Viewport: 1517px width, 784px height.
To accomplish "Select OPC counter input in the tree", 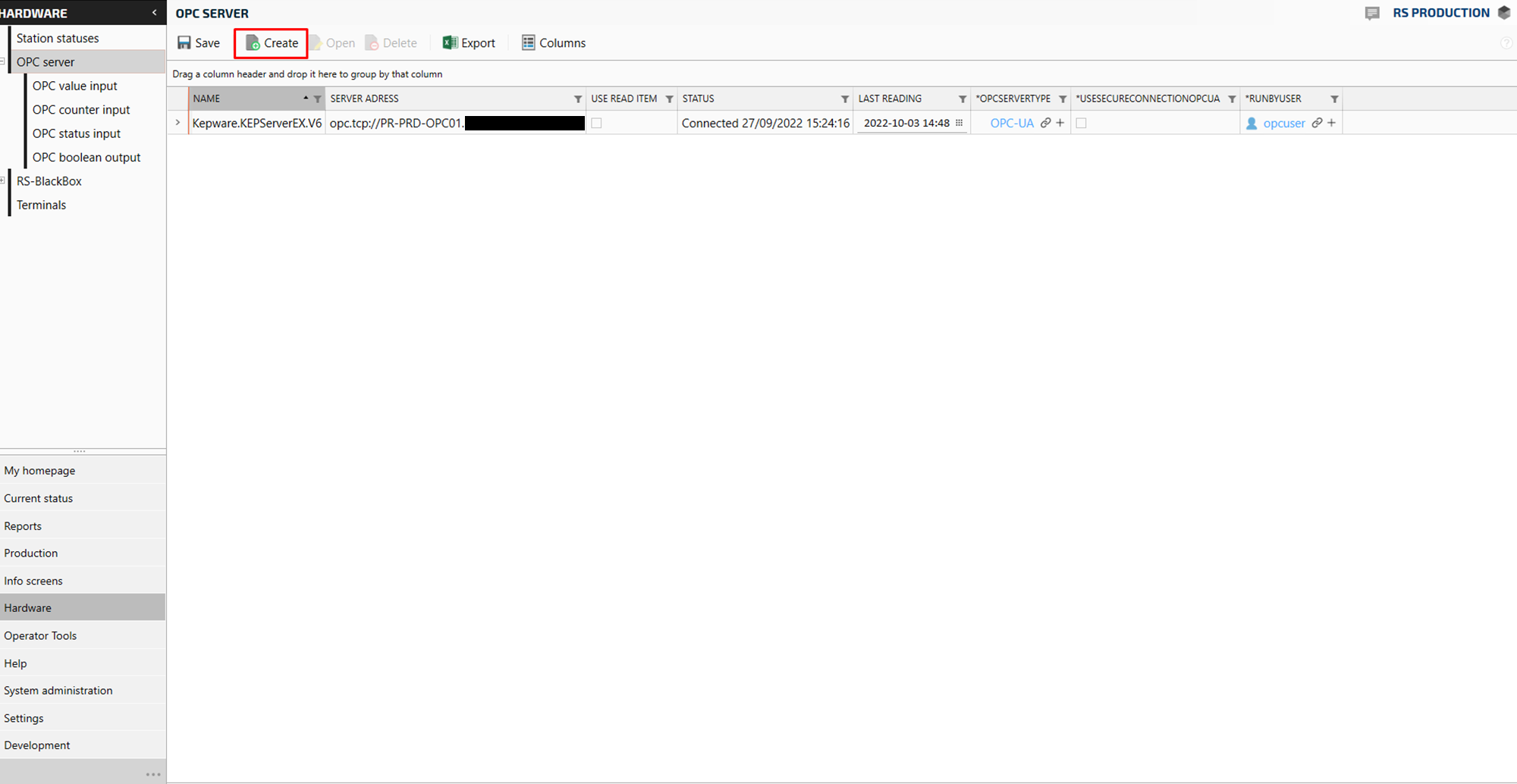I will click(x=81, y=110).
